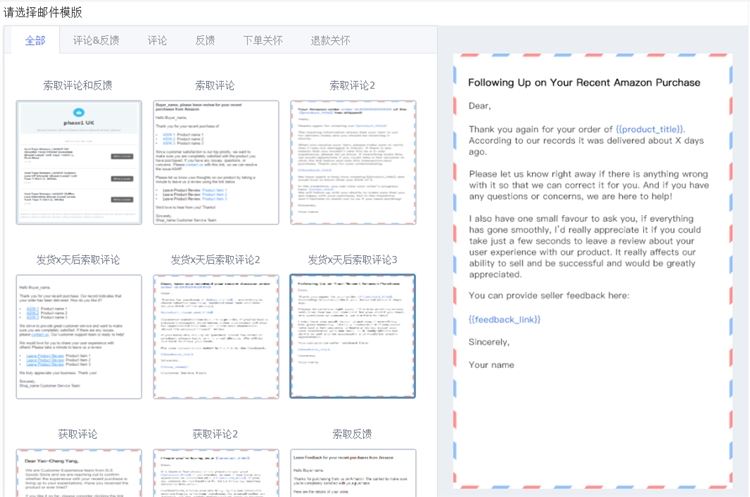Click the 索取反馈 template title
The height and width of the screenshot is (497, 750).
352,434
